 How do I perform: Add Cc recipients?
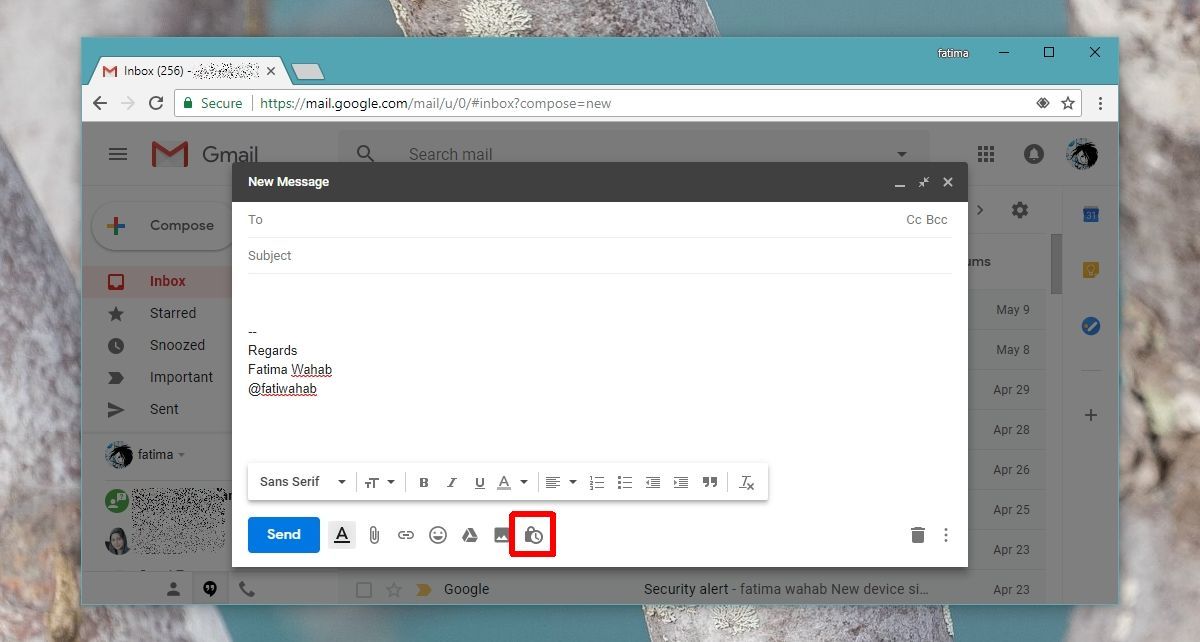[914, 220]
